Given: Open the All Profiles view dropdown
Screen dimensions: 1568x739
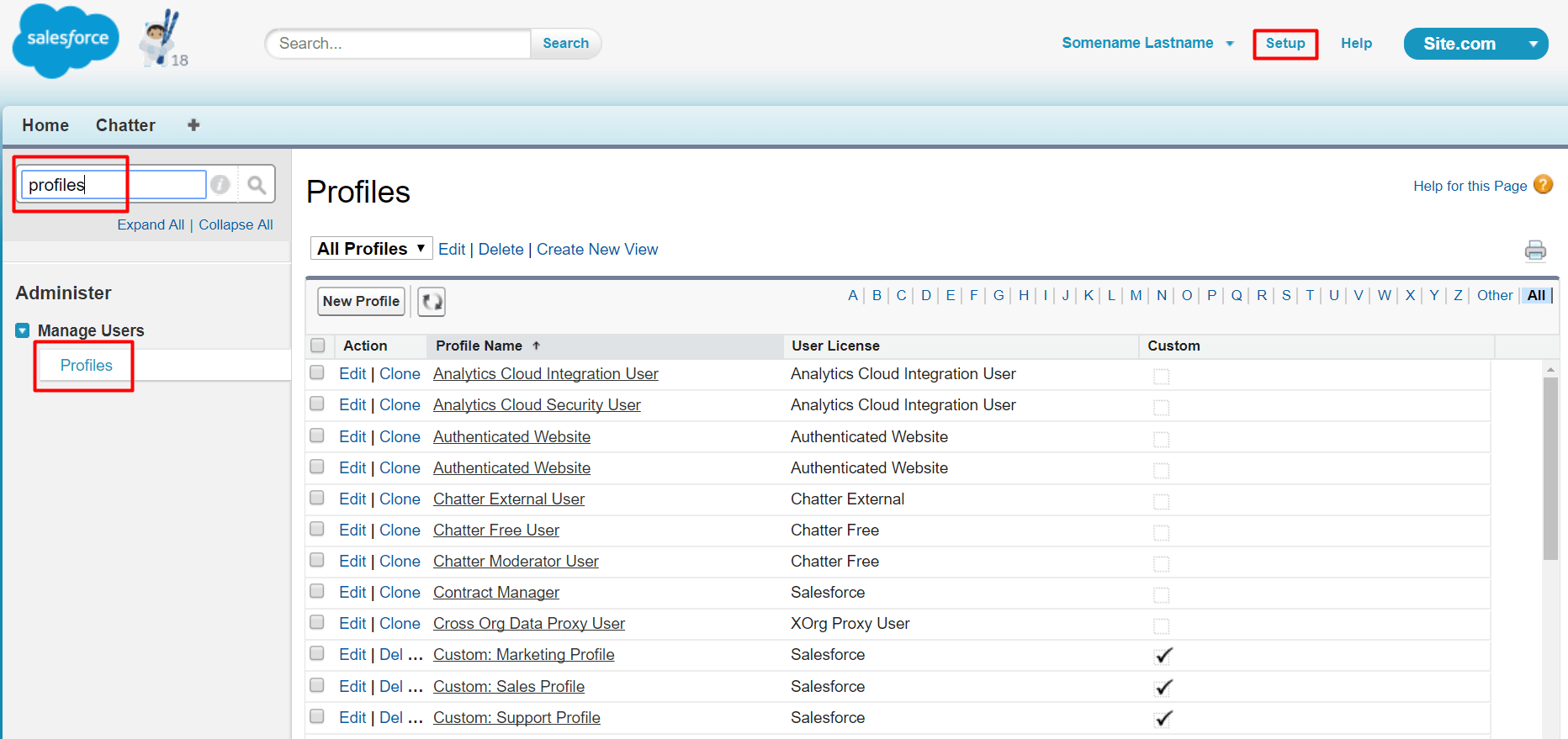Looking at the screenshot, I should 371,249.
